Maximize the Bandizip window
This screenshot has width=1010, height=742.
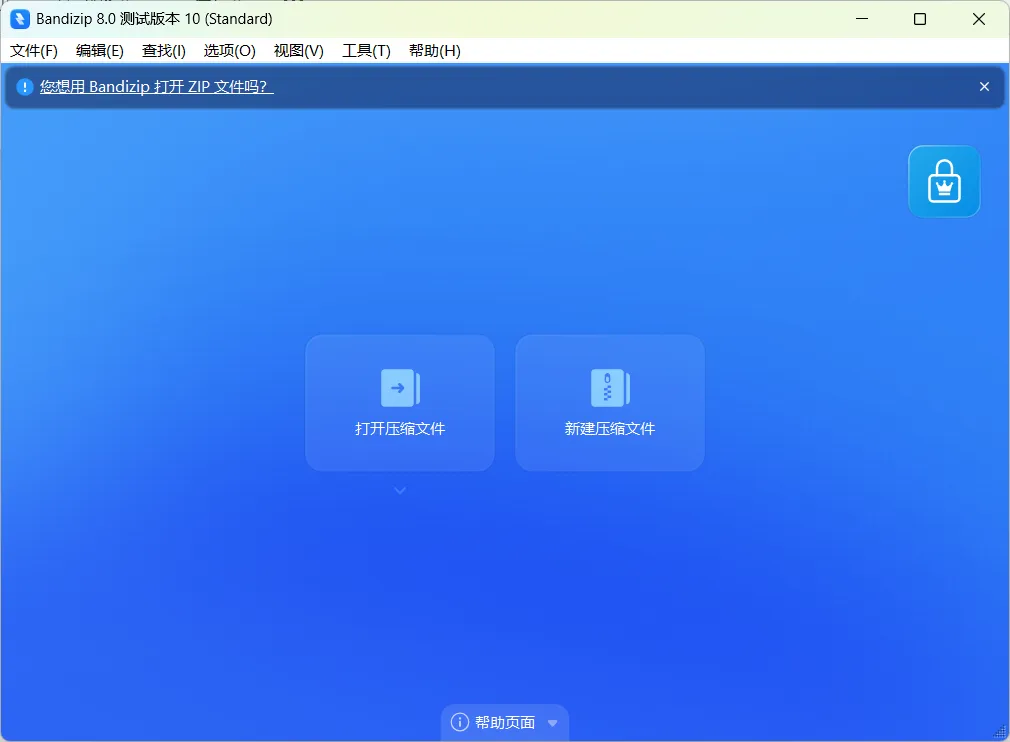tap(920, 19)
